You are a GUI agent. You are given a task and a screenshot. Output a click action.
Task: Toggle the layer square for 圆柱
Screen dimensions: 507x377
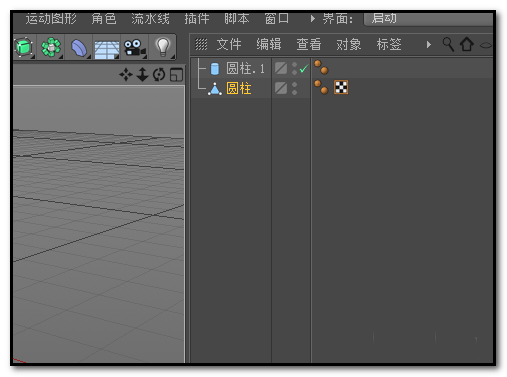click(281, 88)
